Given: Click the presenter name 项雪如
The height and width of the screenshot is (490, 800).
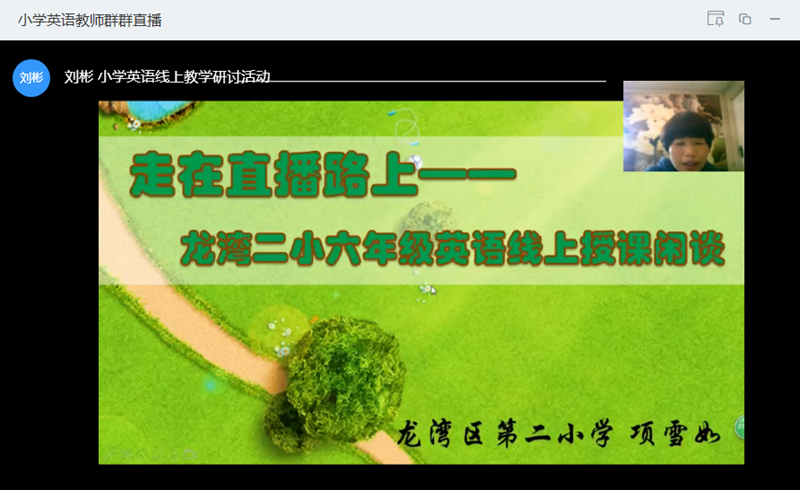Looking at the screenshot, I should click(675, 434).
